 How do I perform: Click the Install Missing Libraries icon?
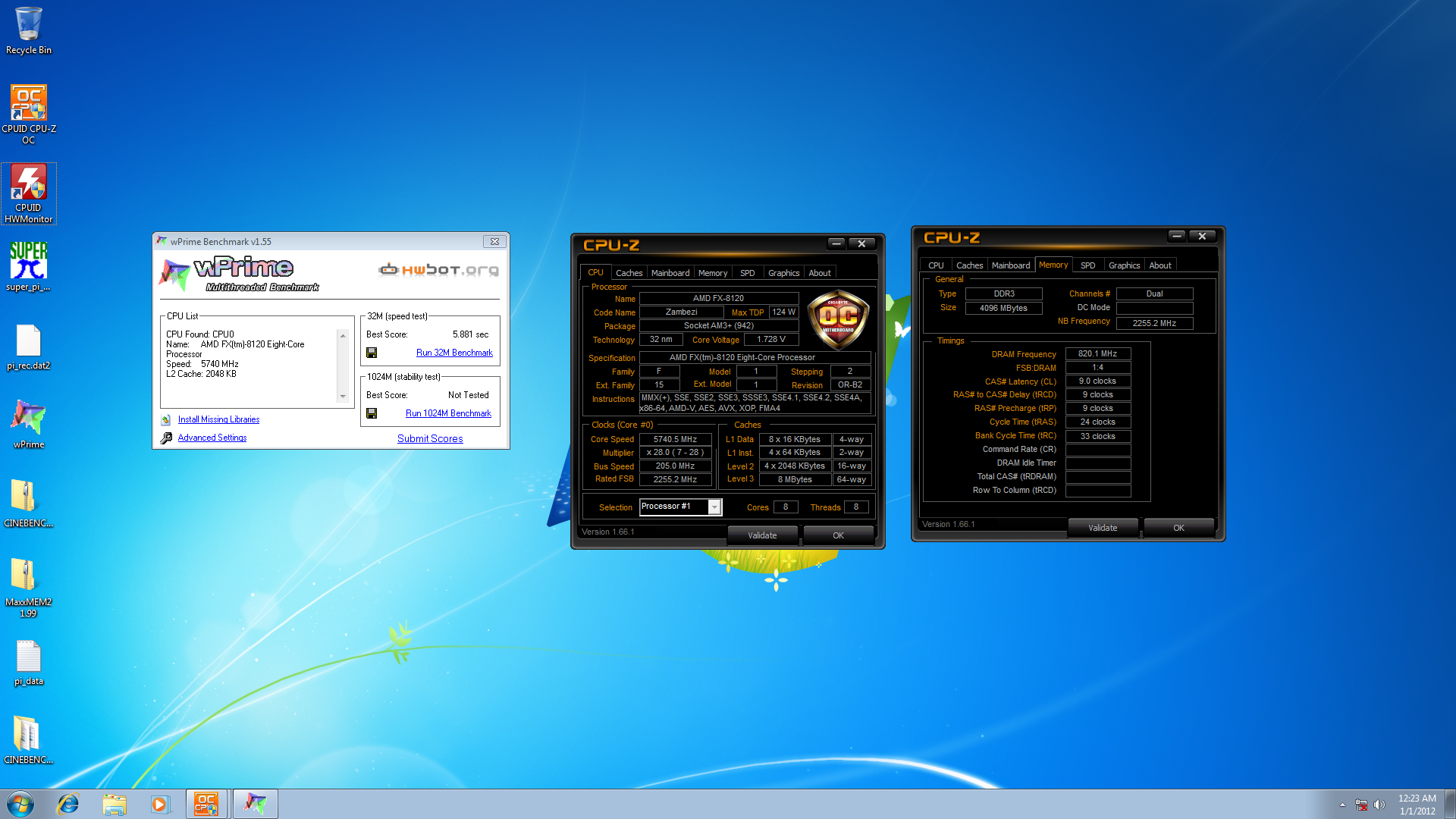click(x=165, y=419)
